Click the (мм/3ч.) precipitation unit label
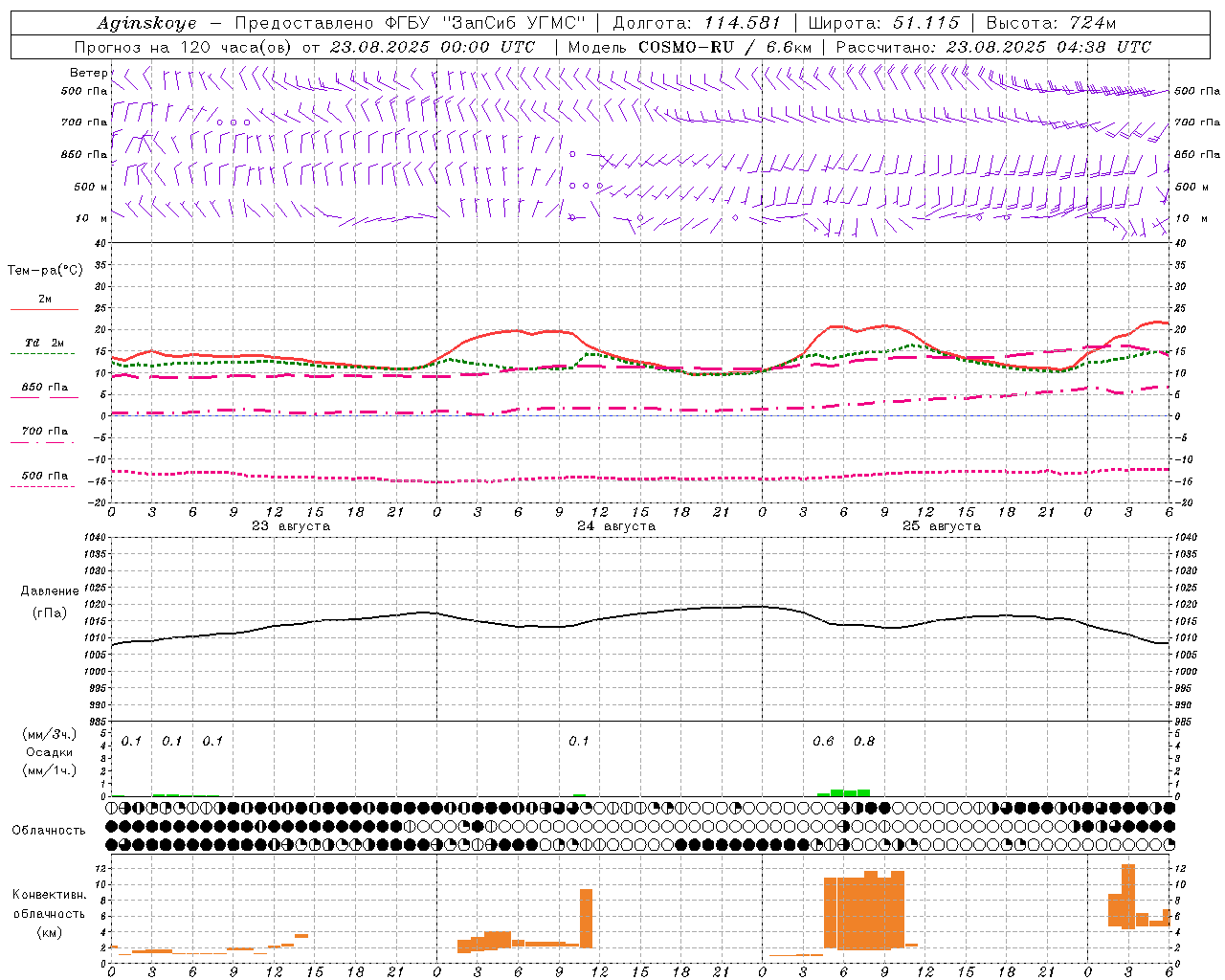This screenshot has height=980, width=1225. (x=50, y=735)
